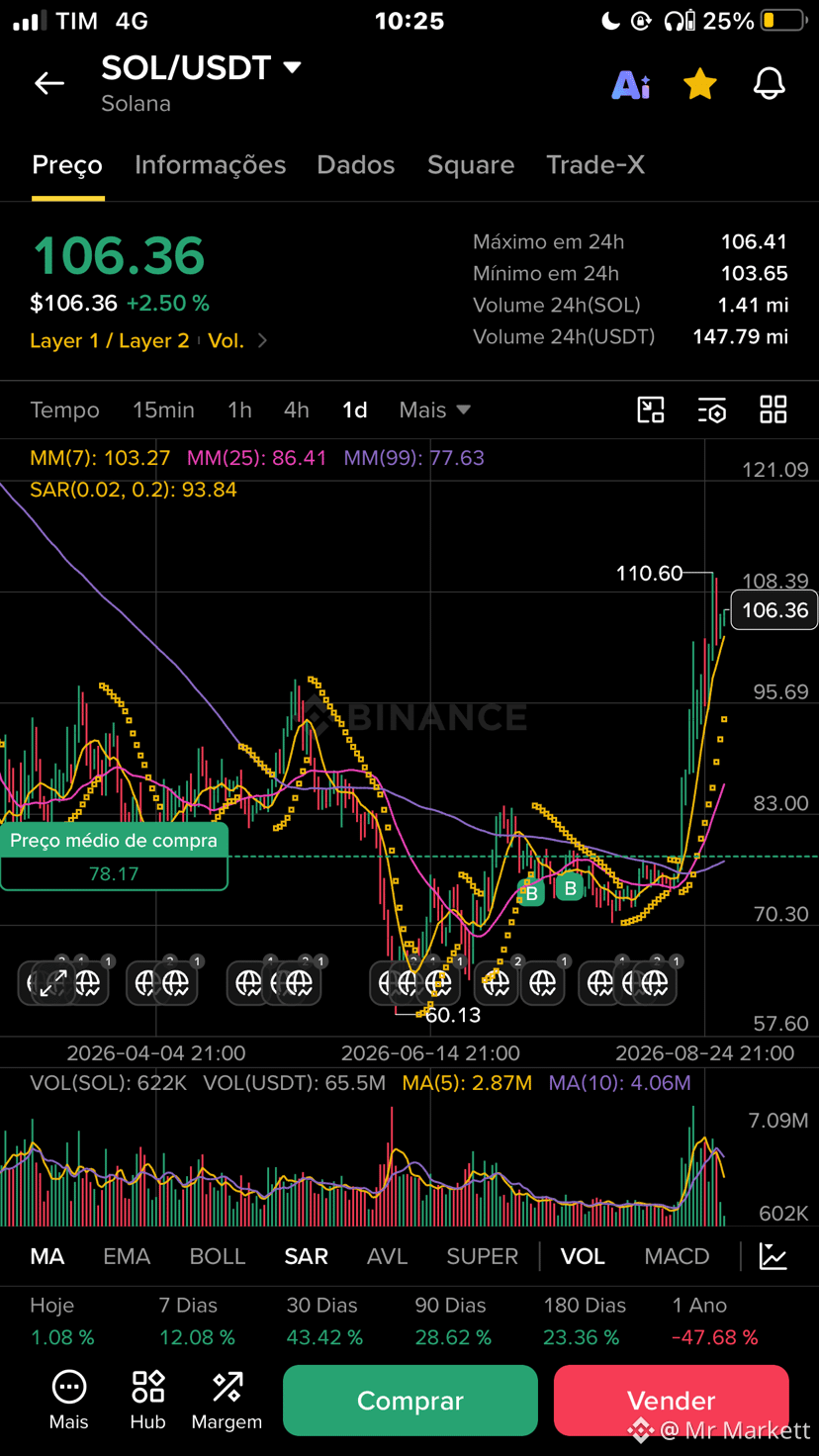
Task: Tap the MM(7): 103.27 indicator label
Action: coord(100,458)
